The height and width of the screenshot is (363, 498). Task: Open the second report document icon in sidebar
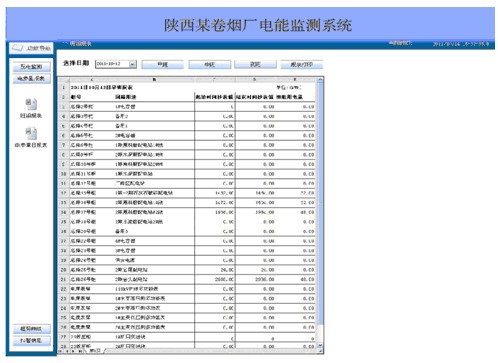[x=31, y=133]
